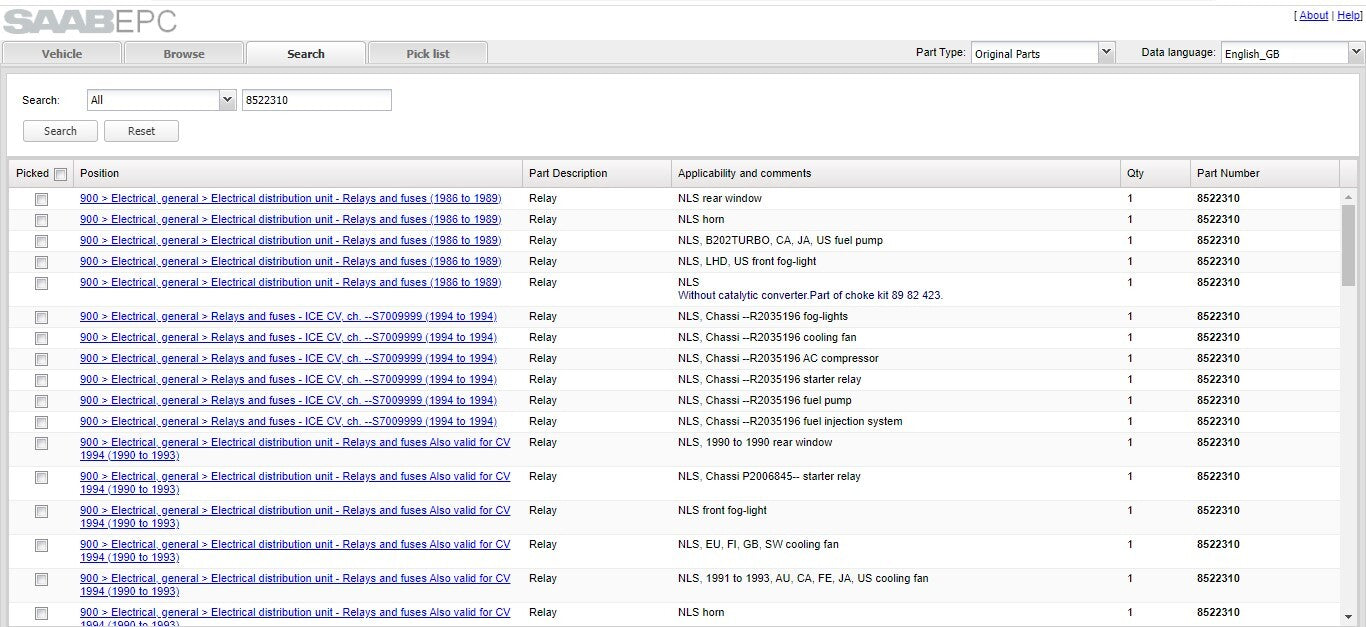Tick checkbox for the fuel injection system row

pos(41,422)
